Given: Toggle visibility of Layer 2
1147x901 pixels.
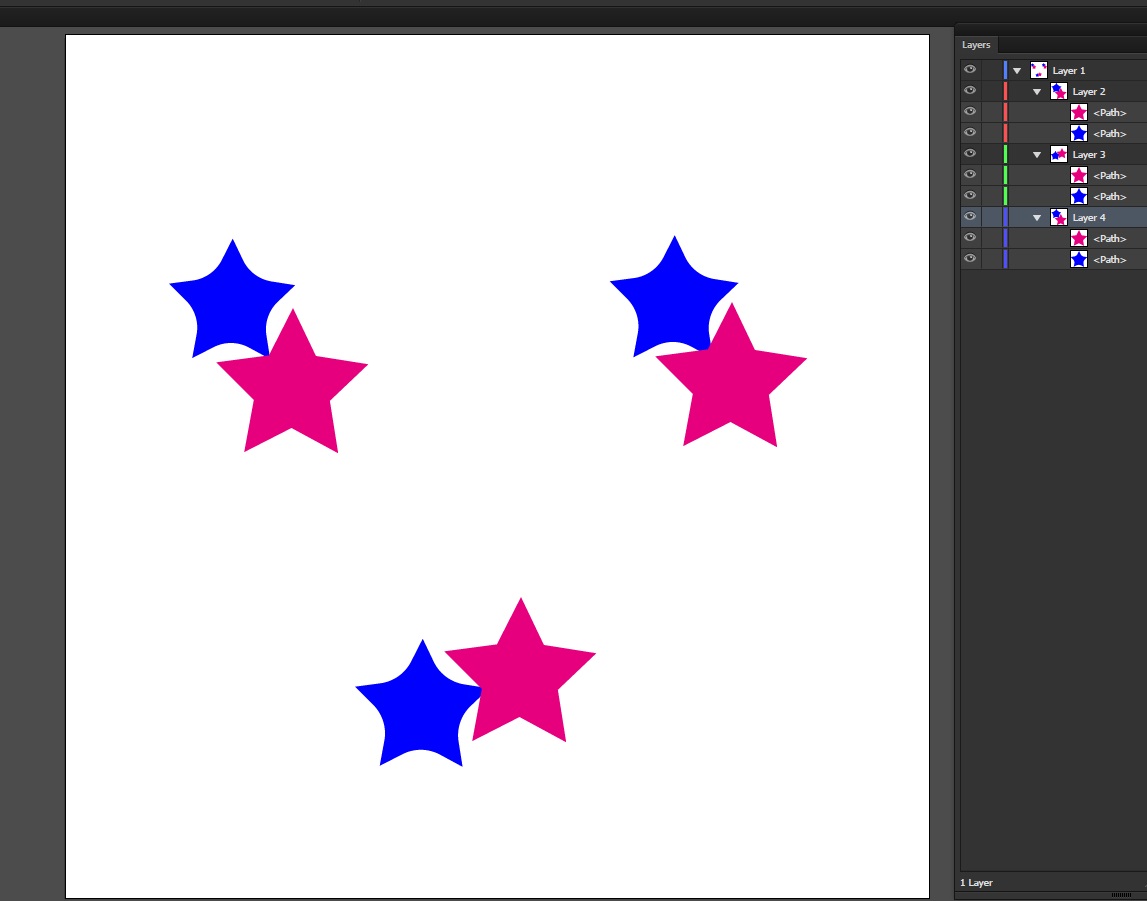Looking at the screenshot, I should click(970, 91).
